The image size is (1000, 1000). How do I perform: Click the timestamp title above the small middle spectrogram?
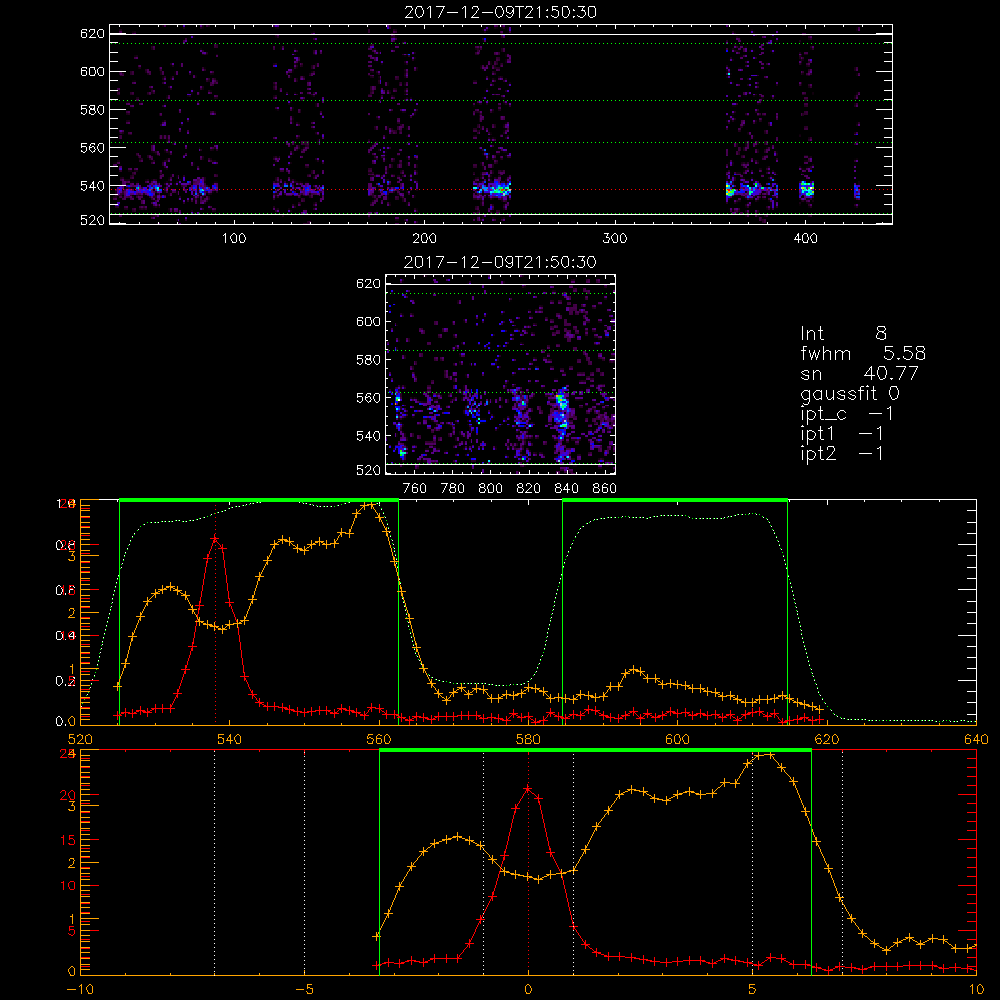[500, 262]
